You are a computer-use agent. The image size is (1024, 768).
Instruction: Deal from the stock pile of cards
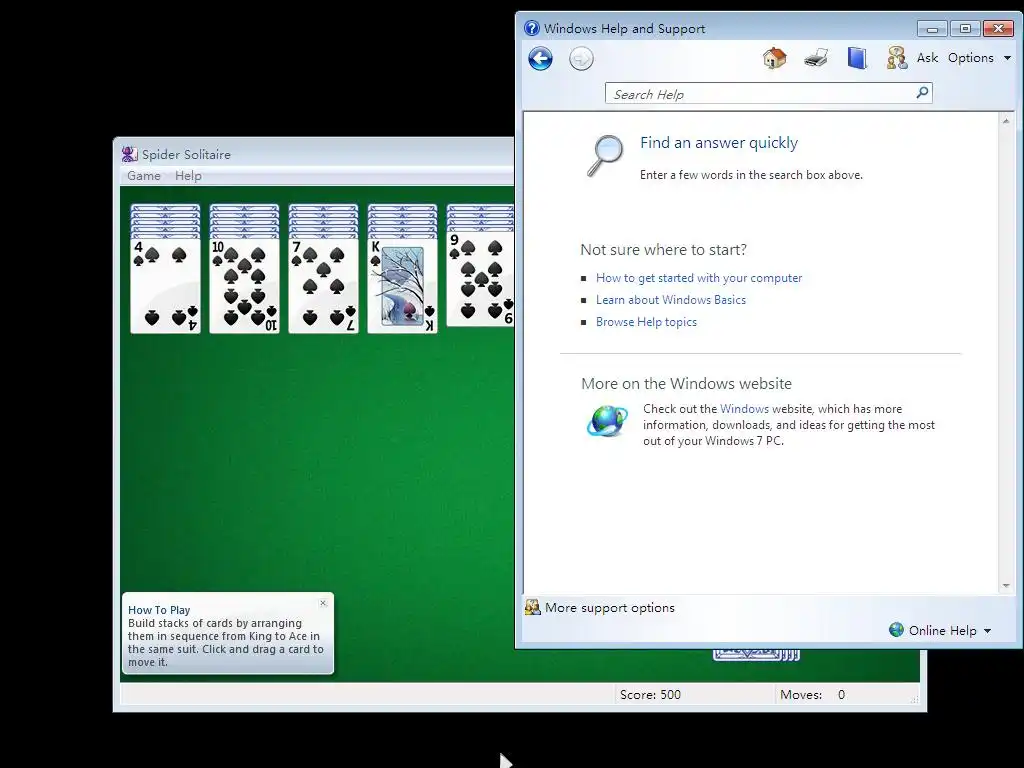[x=756, y=654]
